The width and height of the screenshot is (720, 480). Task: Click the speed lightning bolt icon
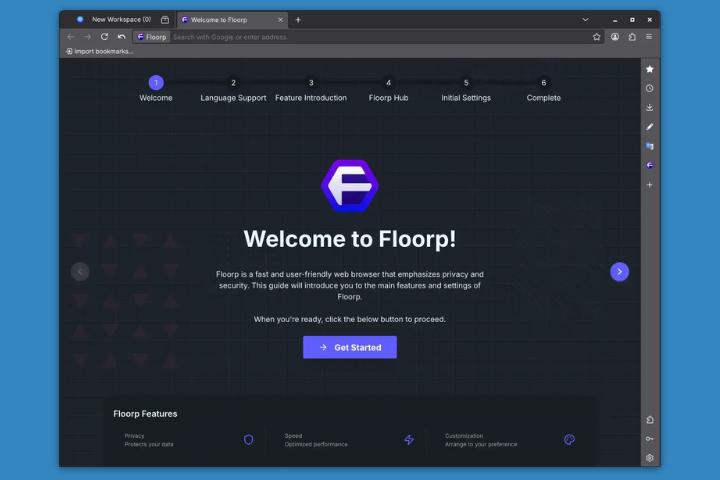pos(409,440)
